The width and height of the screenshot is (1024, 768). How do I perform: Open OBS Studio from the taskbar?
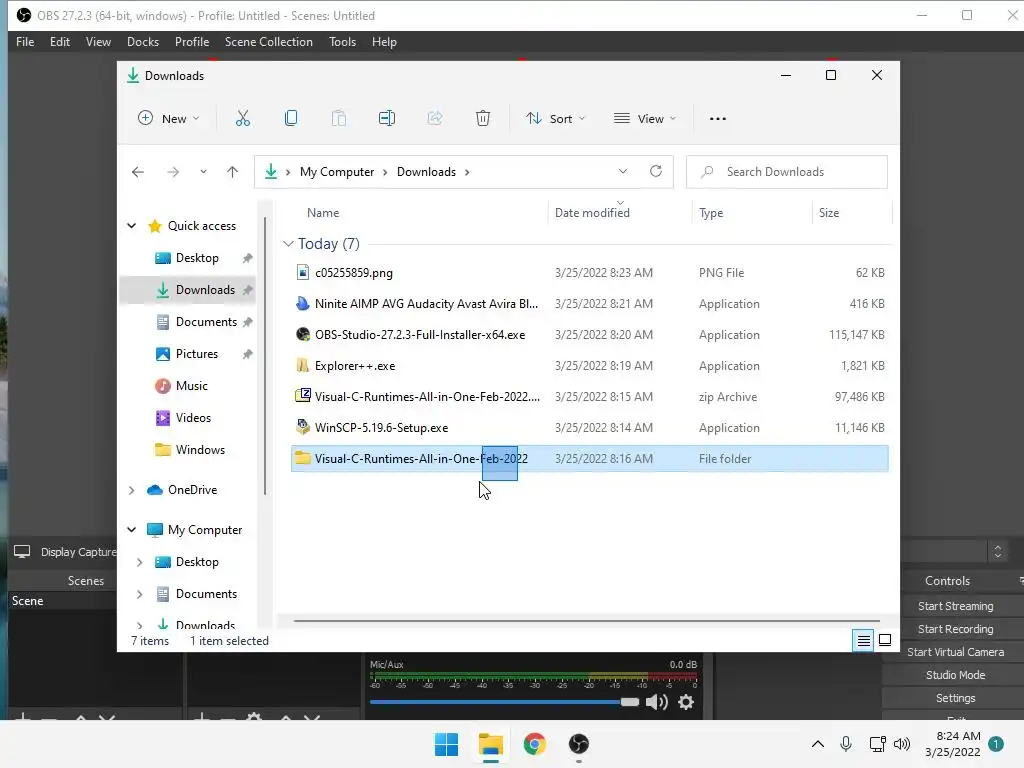point(579,744)
